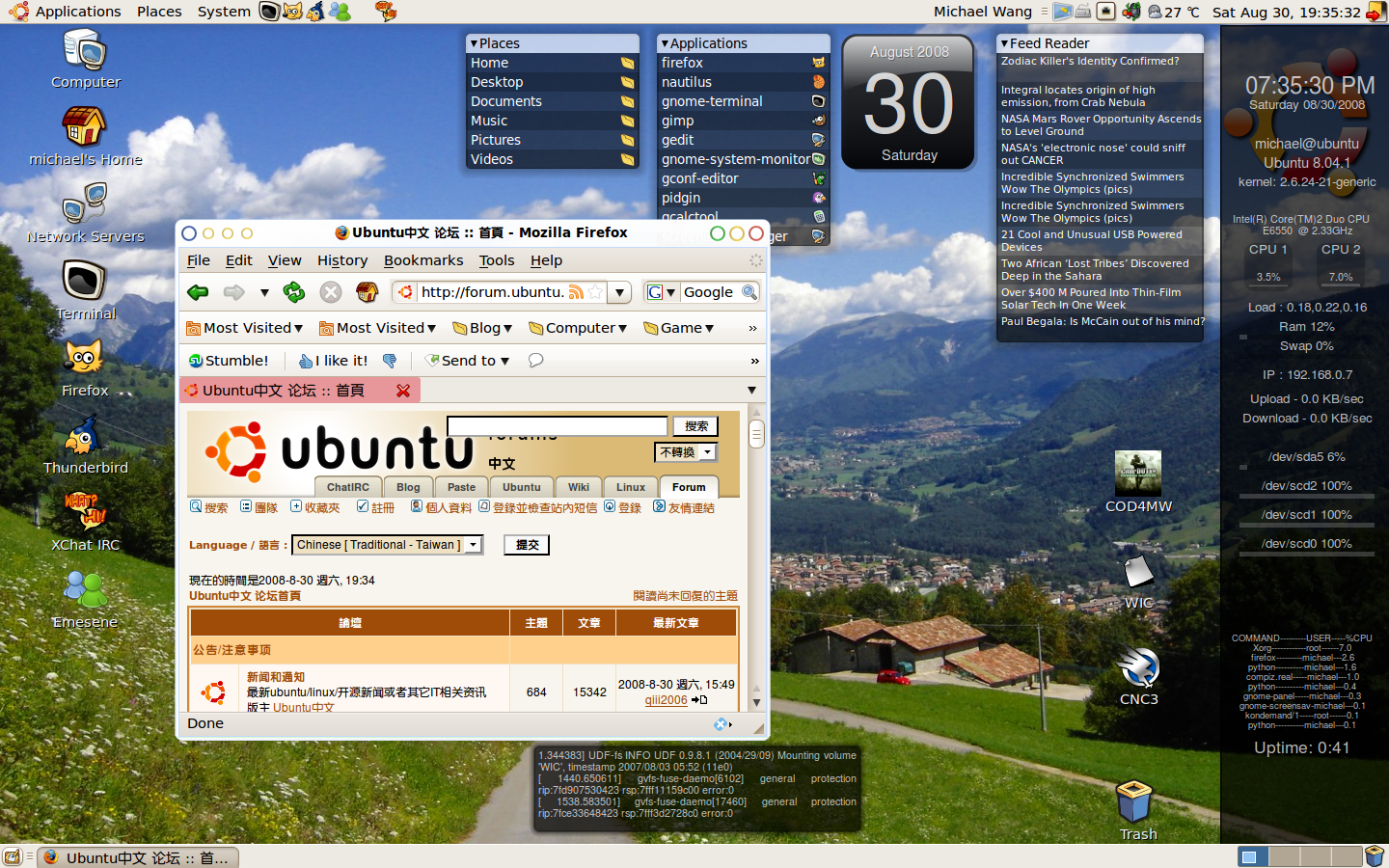Switch to the ChatIRC tab on the forum page

tap(348, 487)
